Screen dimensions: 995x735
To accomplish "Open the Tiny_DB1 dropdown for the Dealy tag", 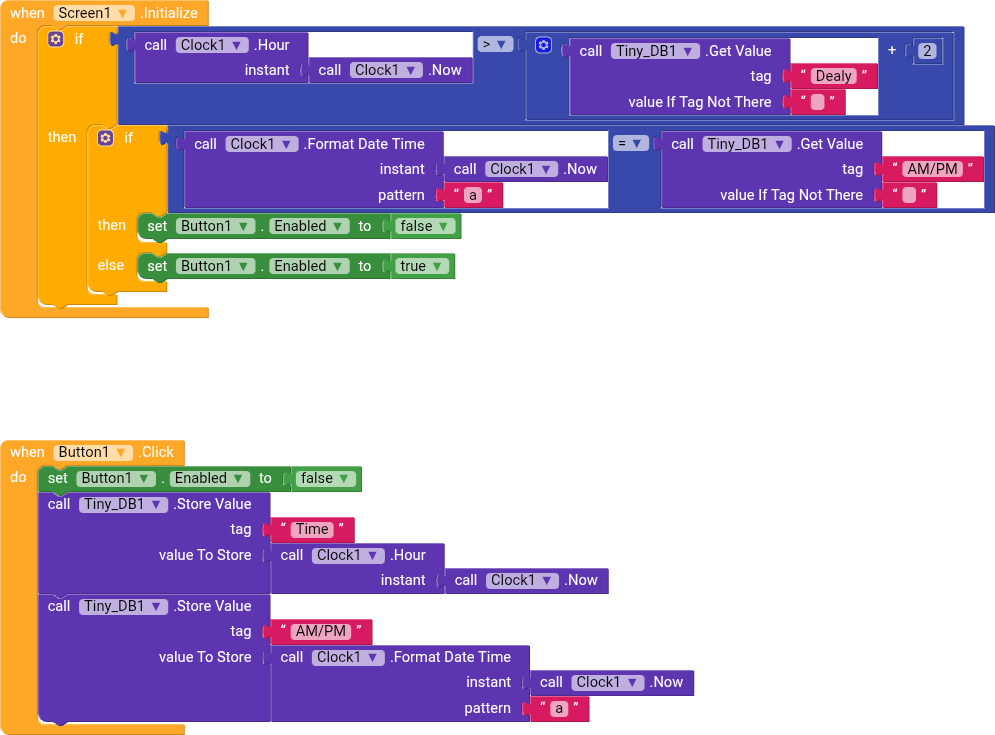I will point(655,51).
